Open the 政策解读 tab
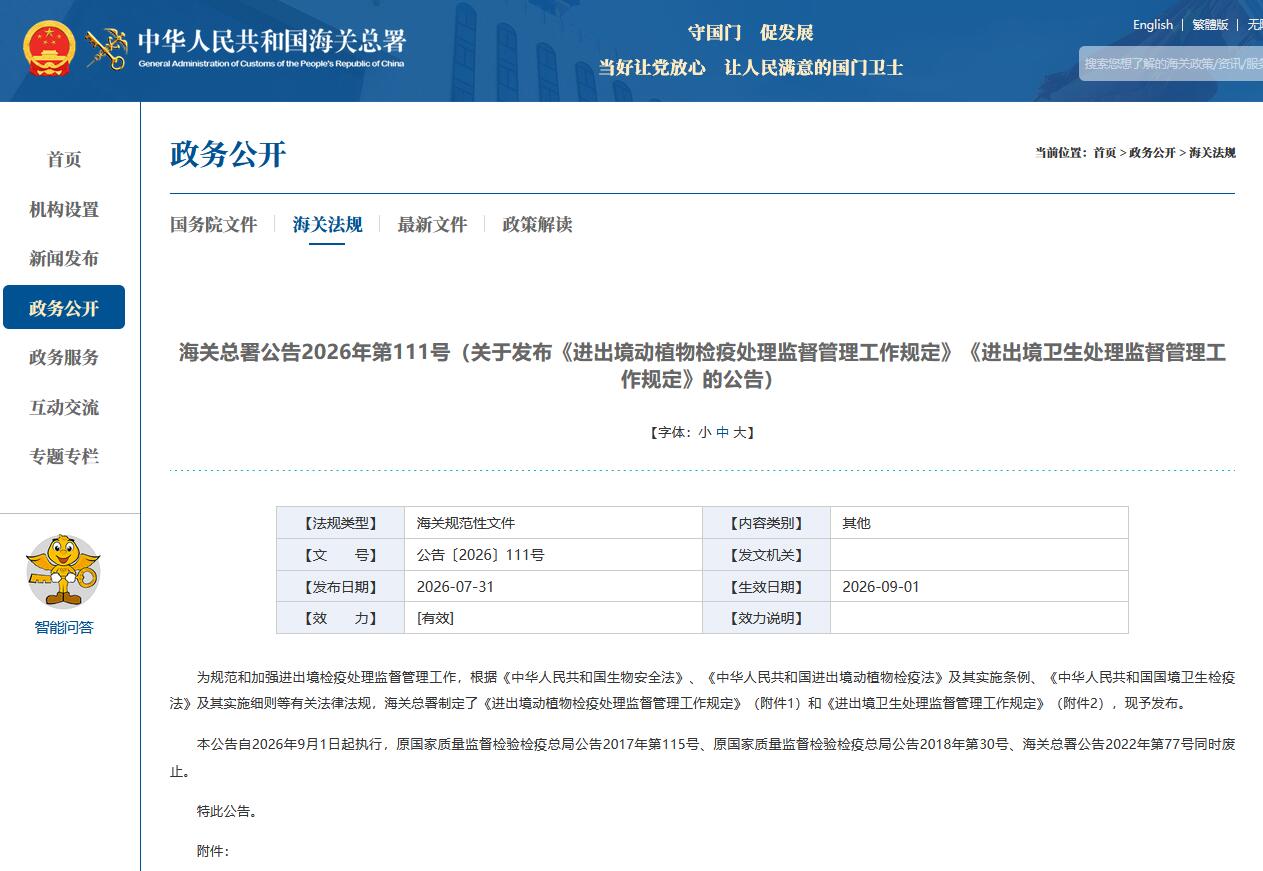Viewport: 1263px width, 871px height. pos(537,225)
